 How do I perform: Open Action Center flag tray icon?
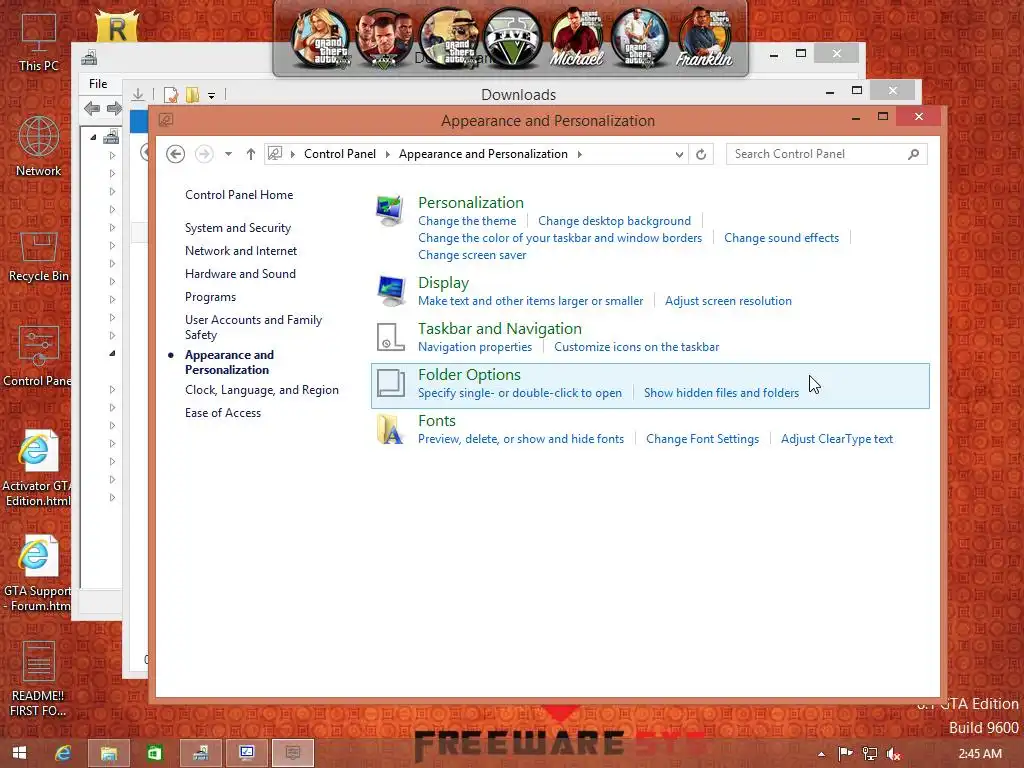(845, 754)
